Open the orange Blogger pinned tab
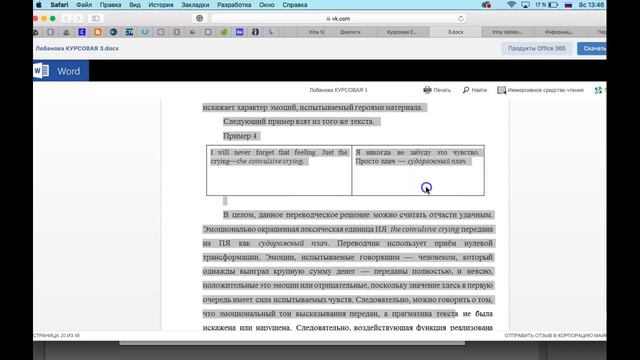 pos(98,32)
